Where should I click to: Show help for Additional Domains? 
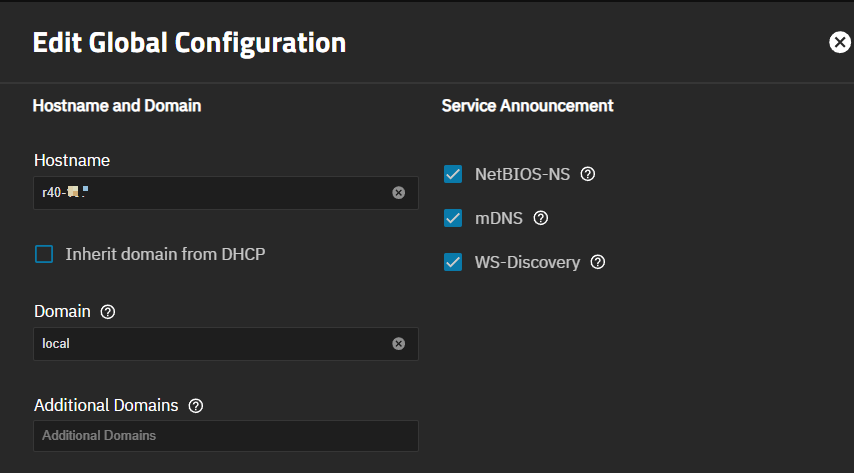[x=196, y=406]
